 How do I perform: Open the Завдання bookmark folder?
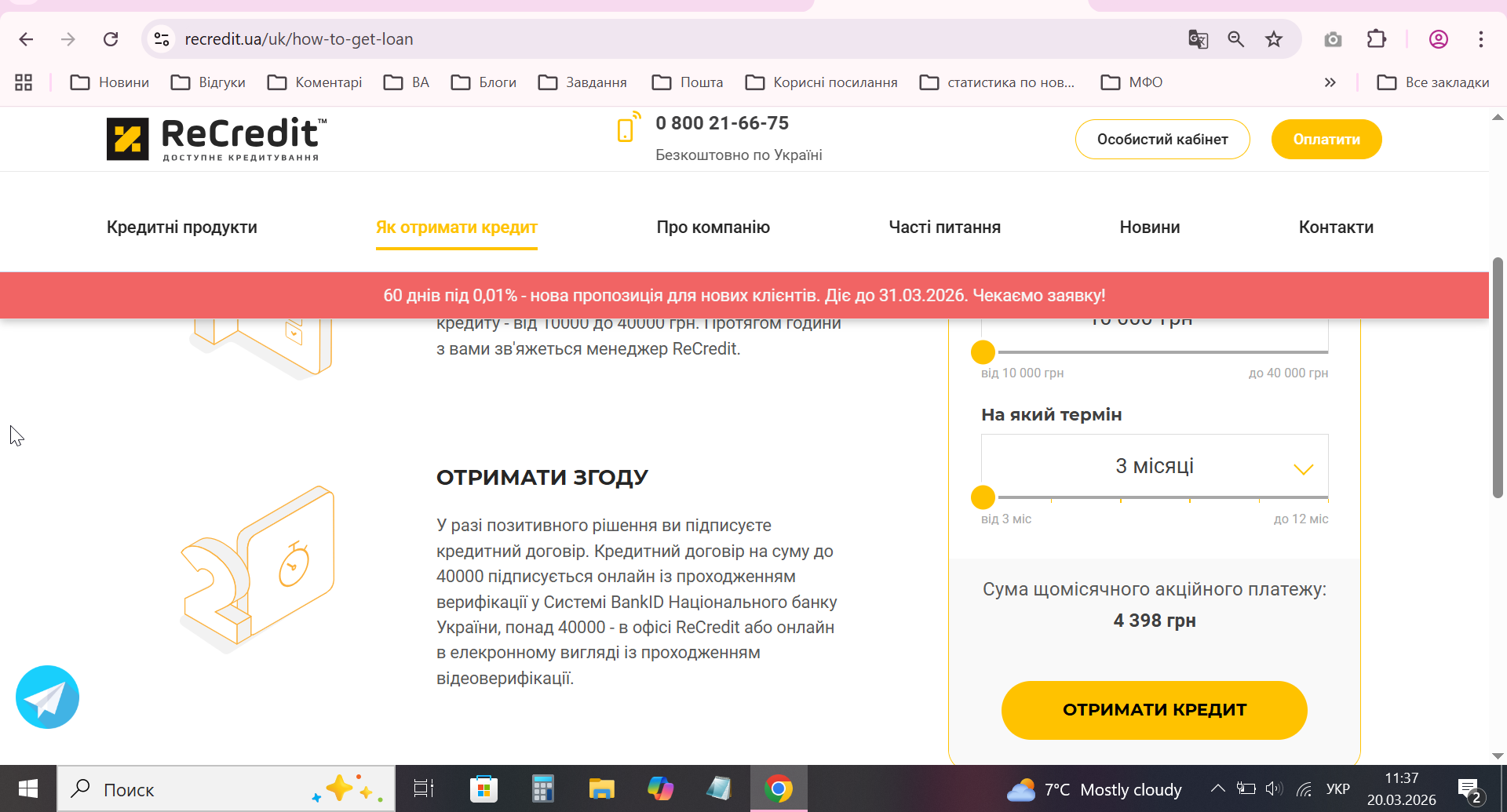(582, 82)
